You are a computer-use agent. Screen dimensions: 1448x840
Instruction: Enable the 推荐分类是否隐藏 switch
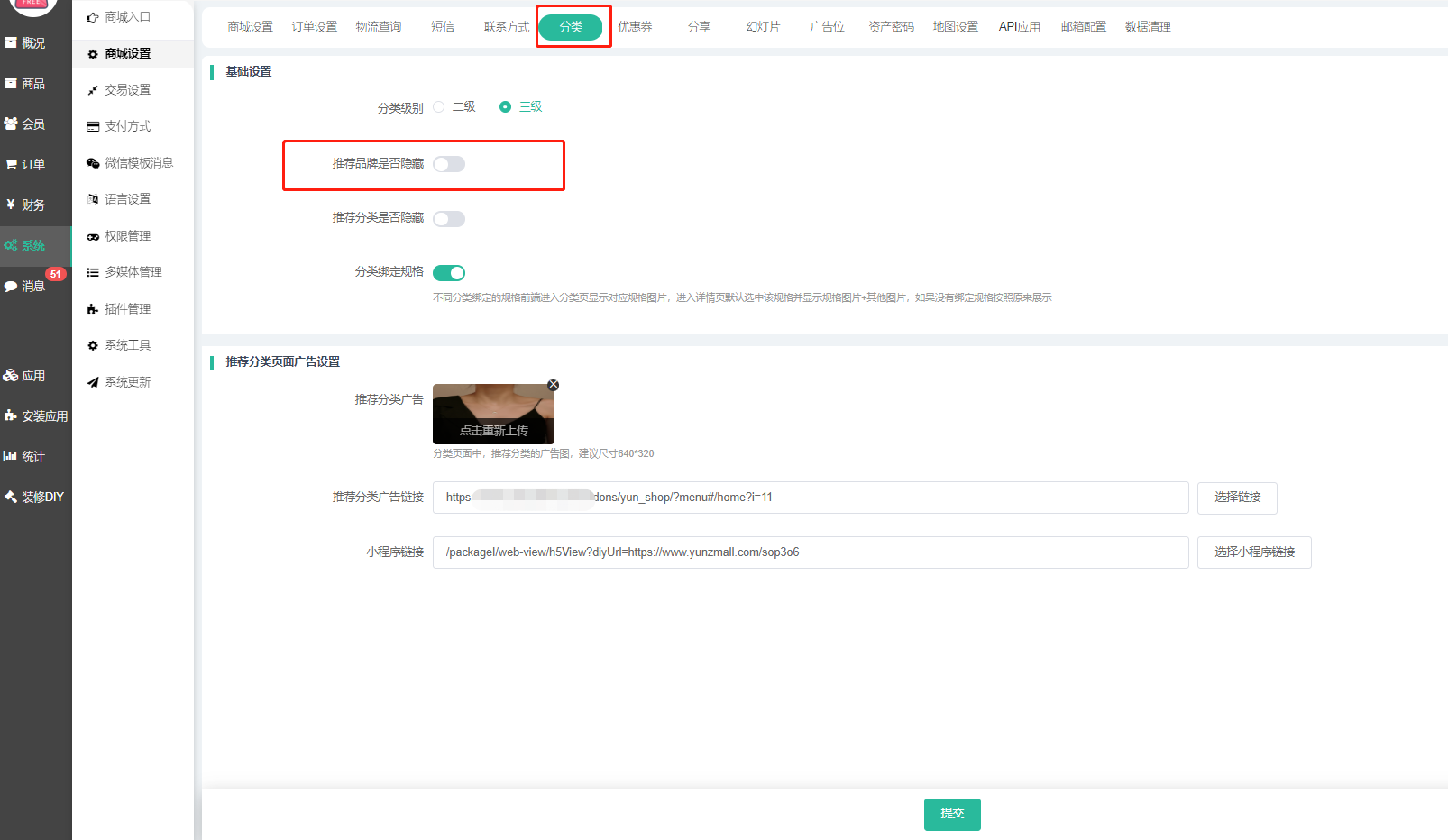[x=448, y=219]
